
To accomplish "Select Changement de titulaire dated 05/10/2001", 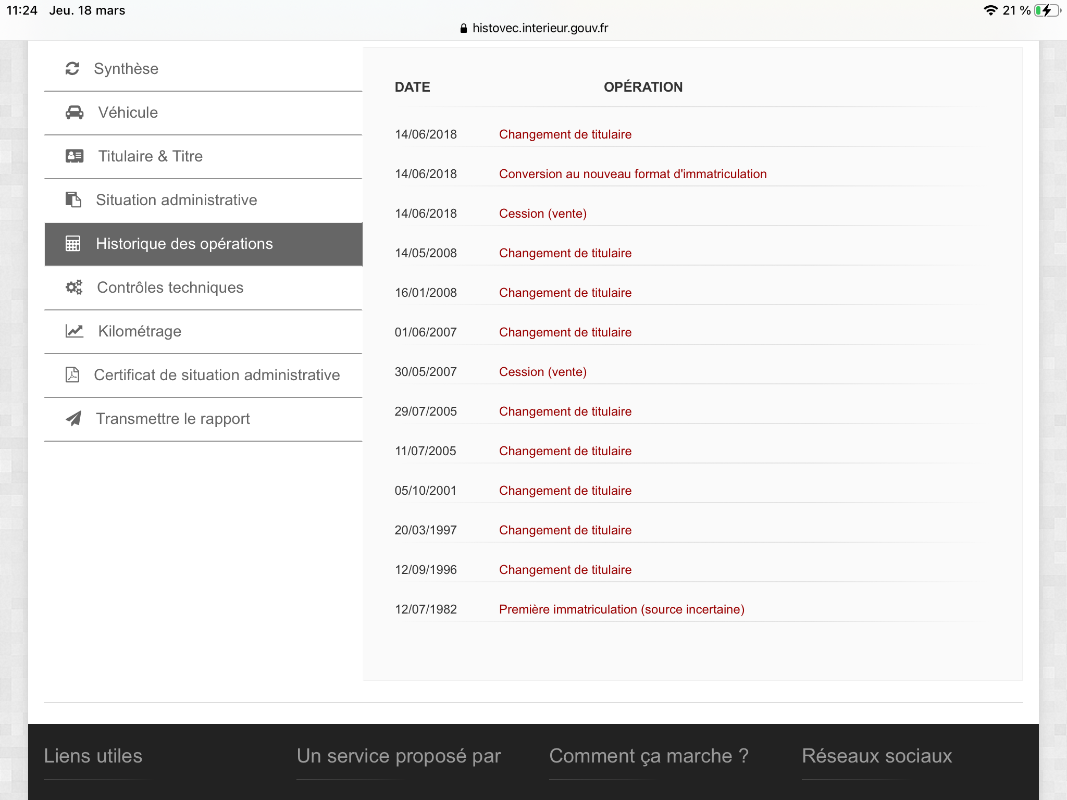I will pyautogui.click(x=565, y=491).
